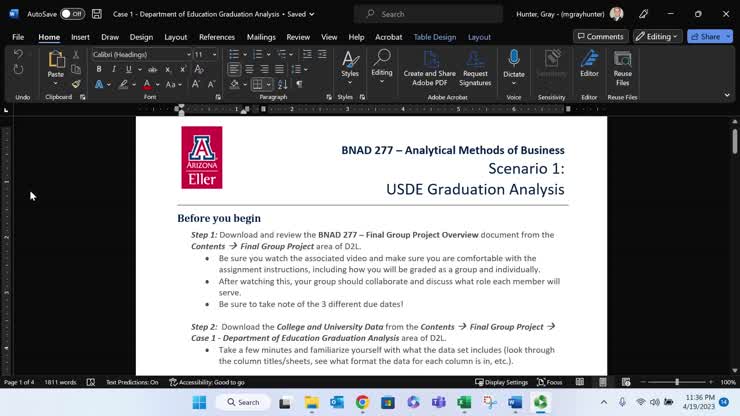
Task: Increase font size with grow icon
Action: pyautogui.click(x=196, y=85)
